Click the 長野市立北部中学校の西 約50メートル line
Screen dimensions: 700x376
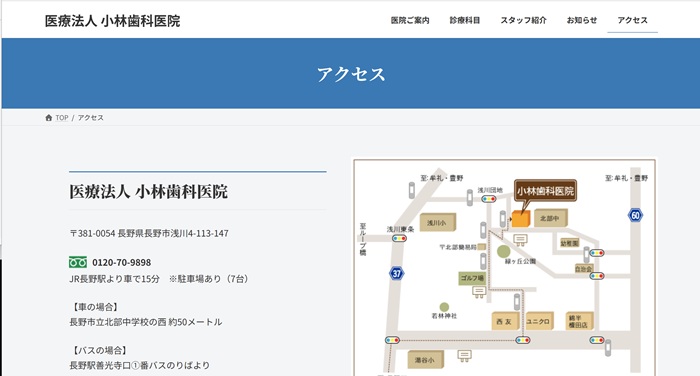coord(146,322)
